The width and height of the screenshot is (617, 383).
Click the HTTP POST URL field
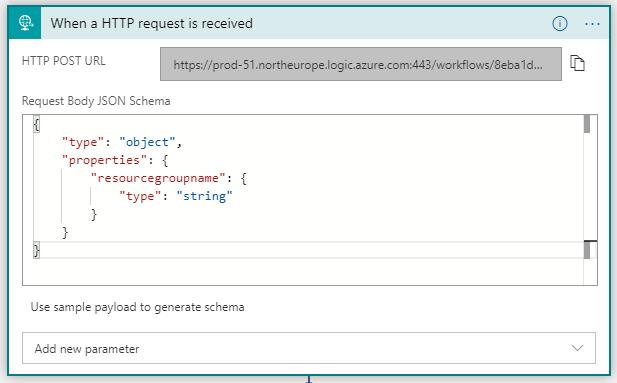coord(360,64)
